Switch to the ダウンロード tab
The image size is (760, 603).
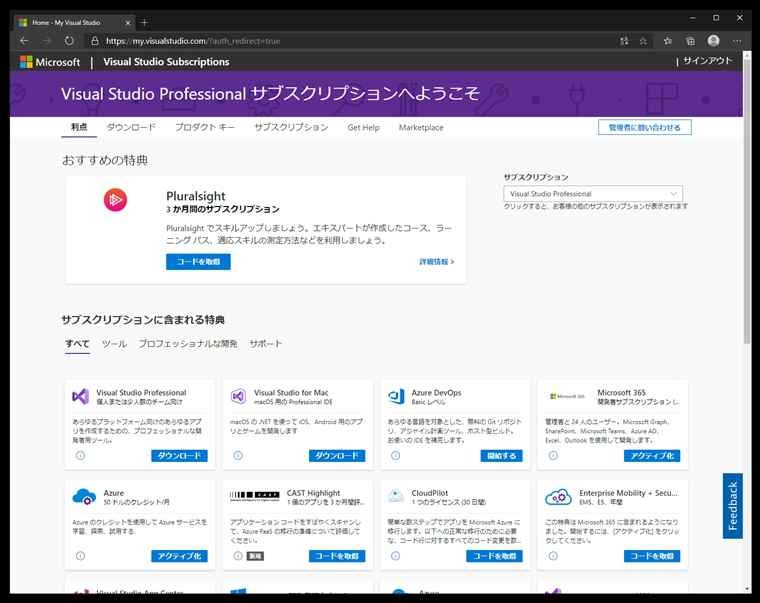pyautogui.click(x=131, y=127)
